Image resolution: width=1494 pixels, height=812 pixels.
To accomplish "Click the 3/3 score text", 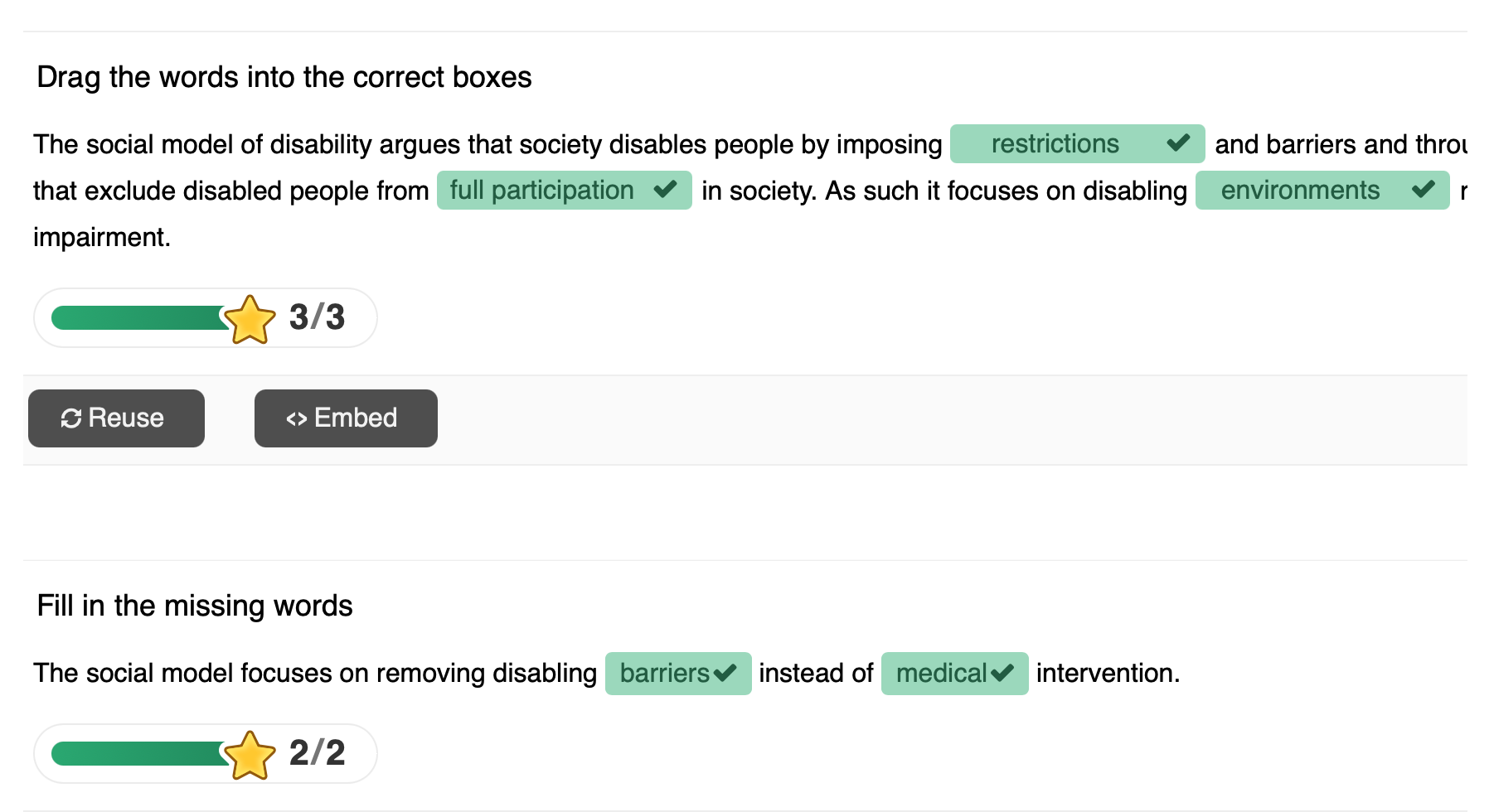I will pos(317,317).
